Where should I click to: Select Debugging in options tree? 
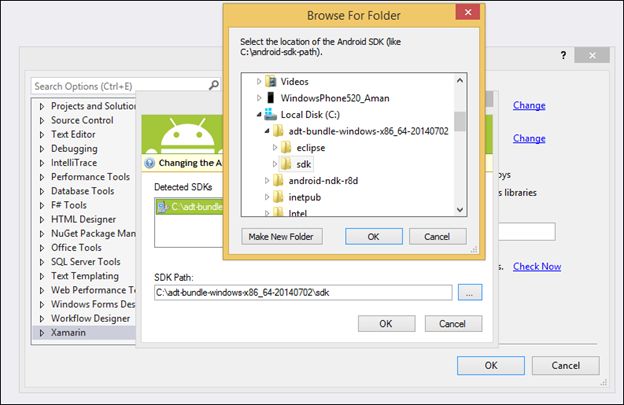pyautogui.click(x=74, y=148)
